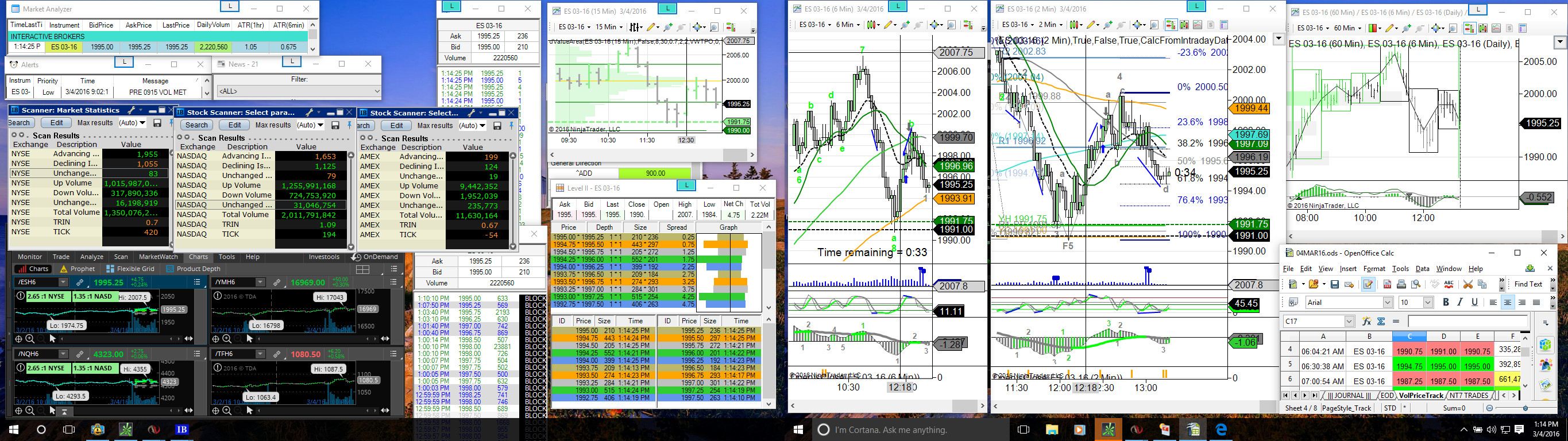Open the Insert menu in OpenOffice Calc
The width and height of the screenshot is (1568, 441).
coord(1347,269)
